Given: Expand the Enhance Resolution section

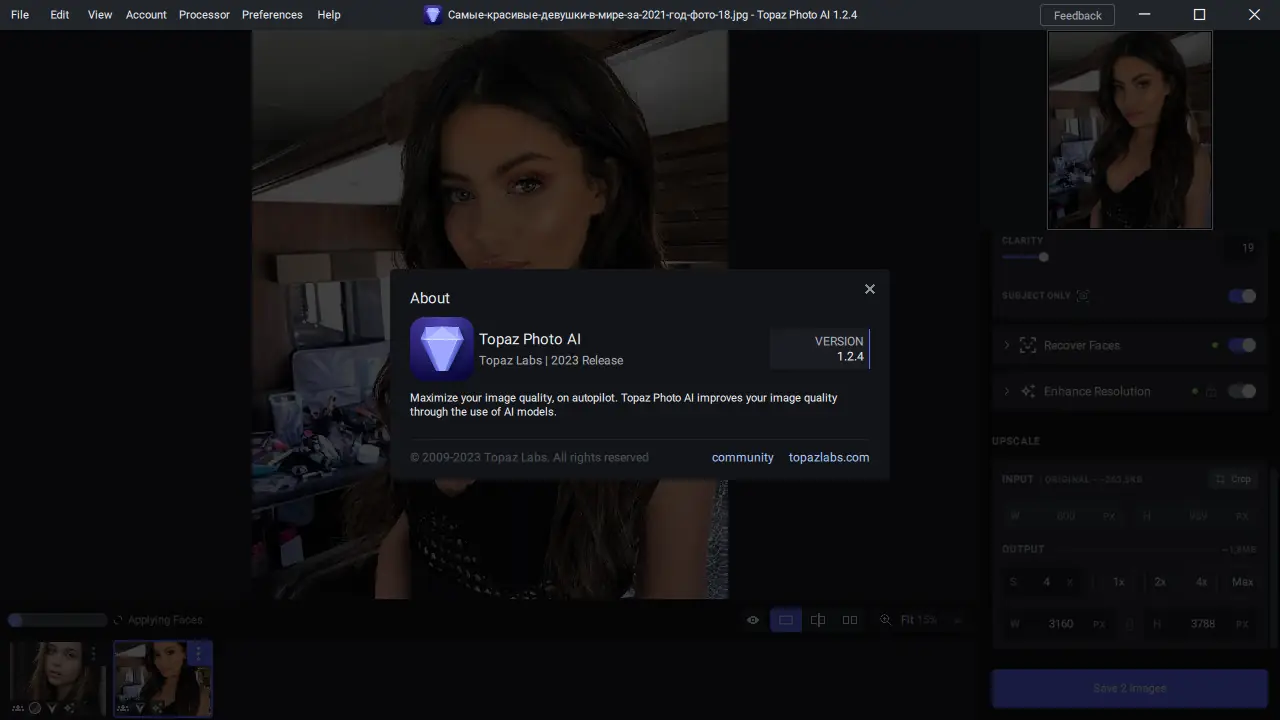Looking at the screenshot, I should (x=1007, y=391).
